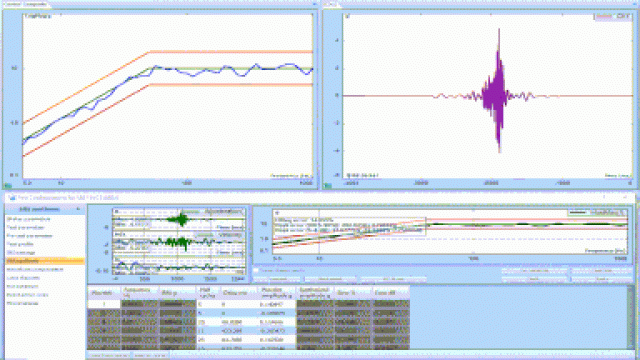Click the blue displacement waveform mini graph
The width and height of the screenshot is (640, 360).
(179, 266)
